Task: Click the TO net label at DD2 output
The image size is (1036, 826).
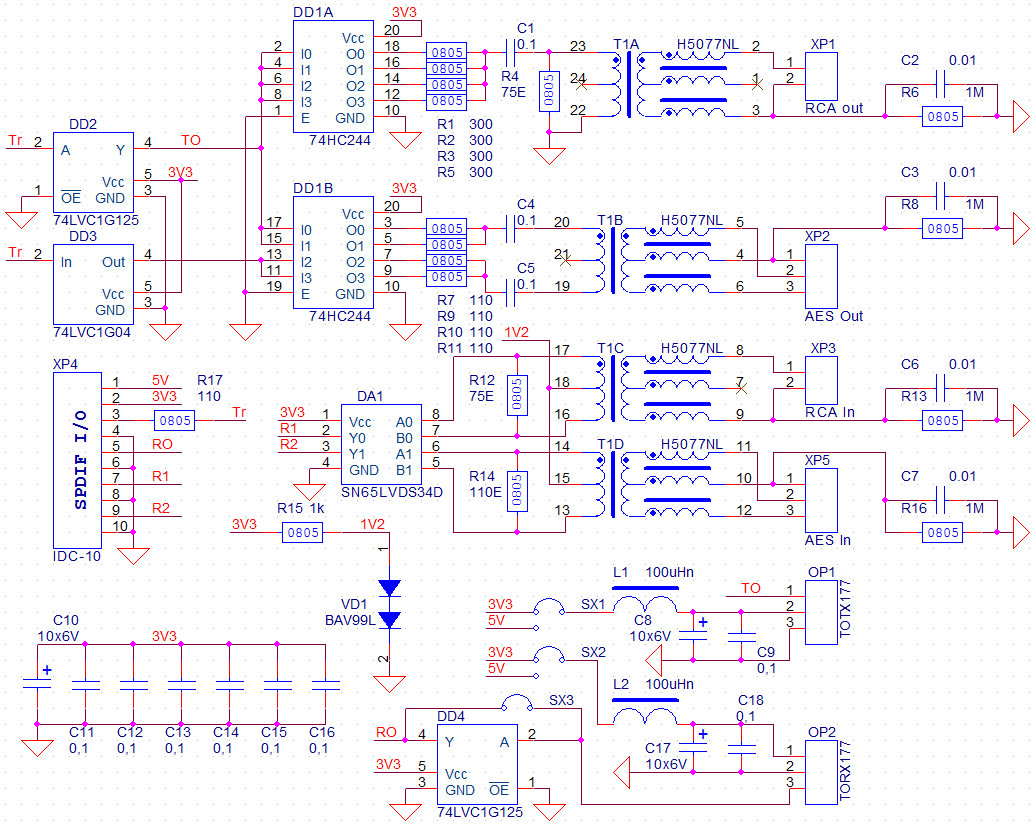Action: pos(191,140)
